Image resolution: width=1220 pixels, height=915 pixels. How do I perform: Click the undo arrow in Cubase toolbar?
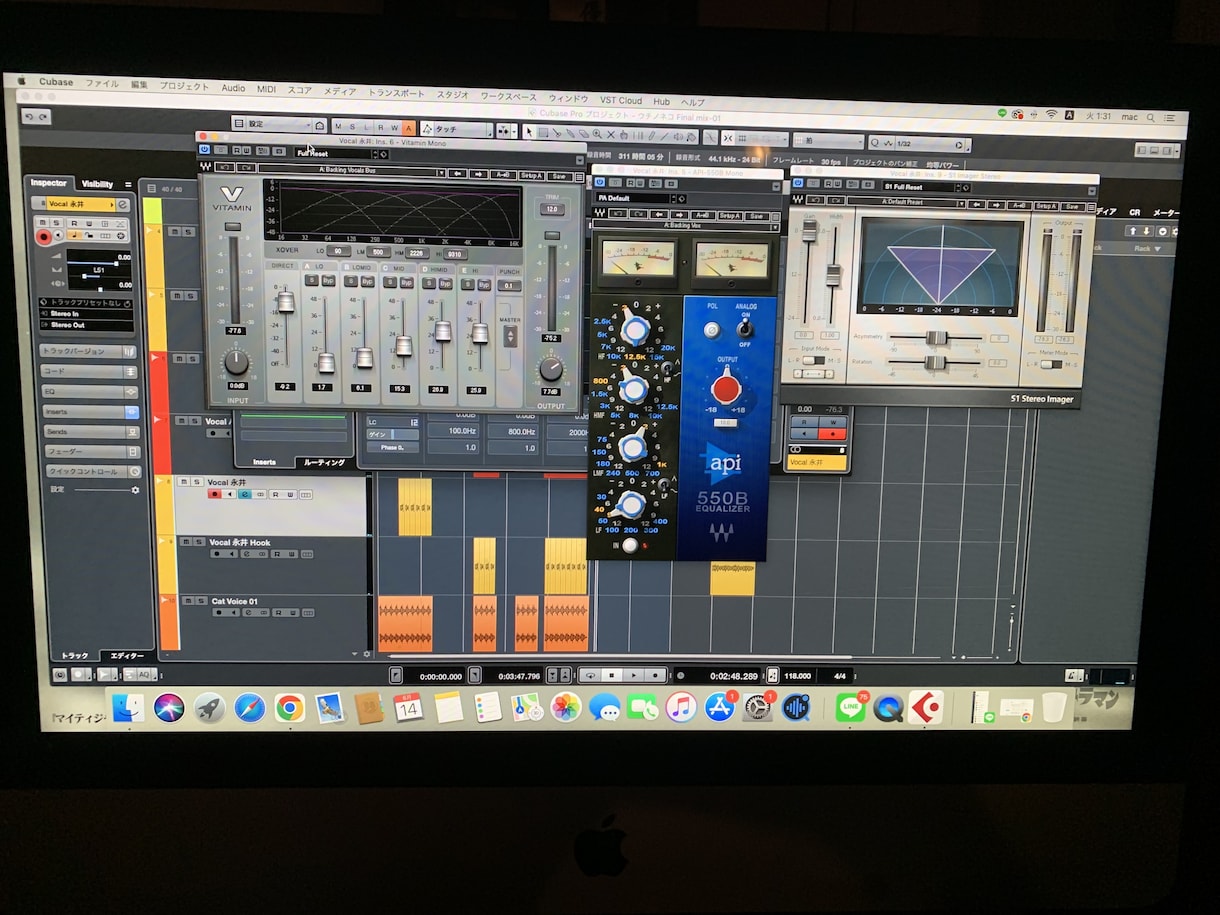[29, 117]
